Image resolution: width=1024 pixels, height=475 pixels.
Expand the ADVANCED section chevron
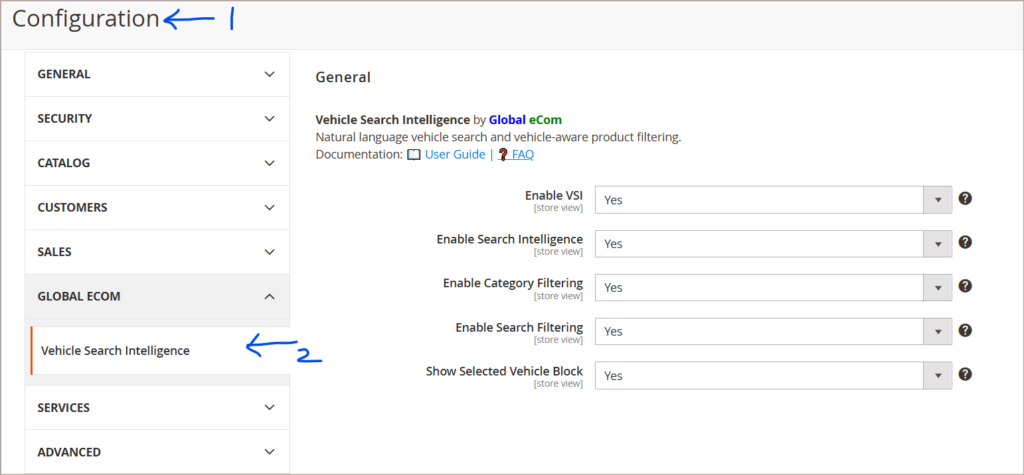[270, 451]
